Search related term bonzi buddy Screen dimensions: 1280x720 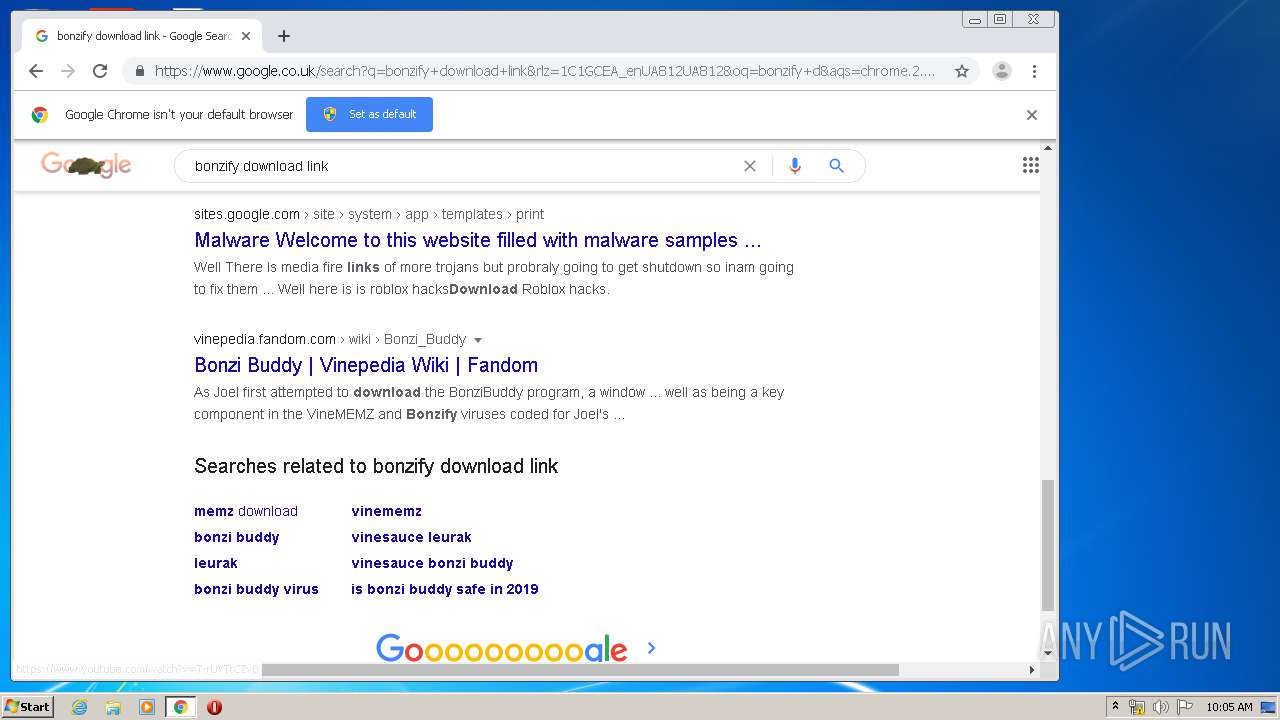point(237,537)
